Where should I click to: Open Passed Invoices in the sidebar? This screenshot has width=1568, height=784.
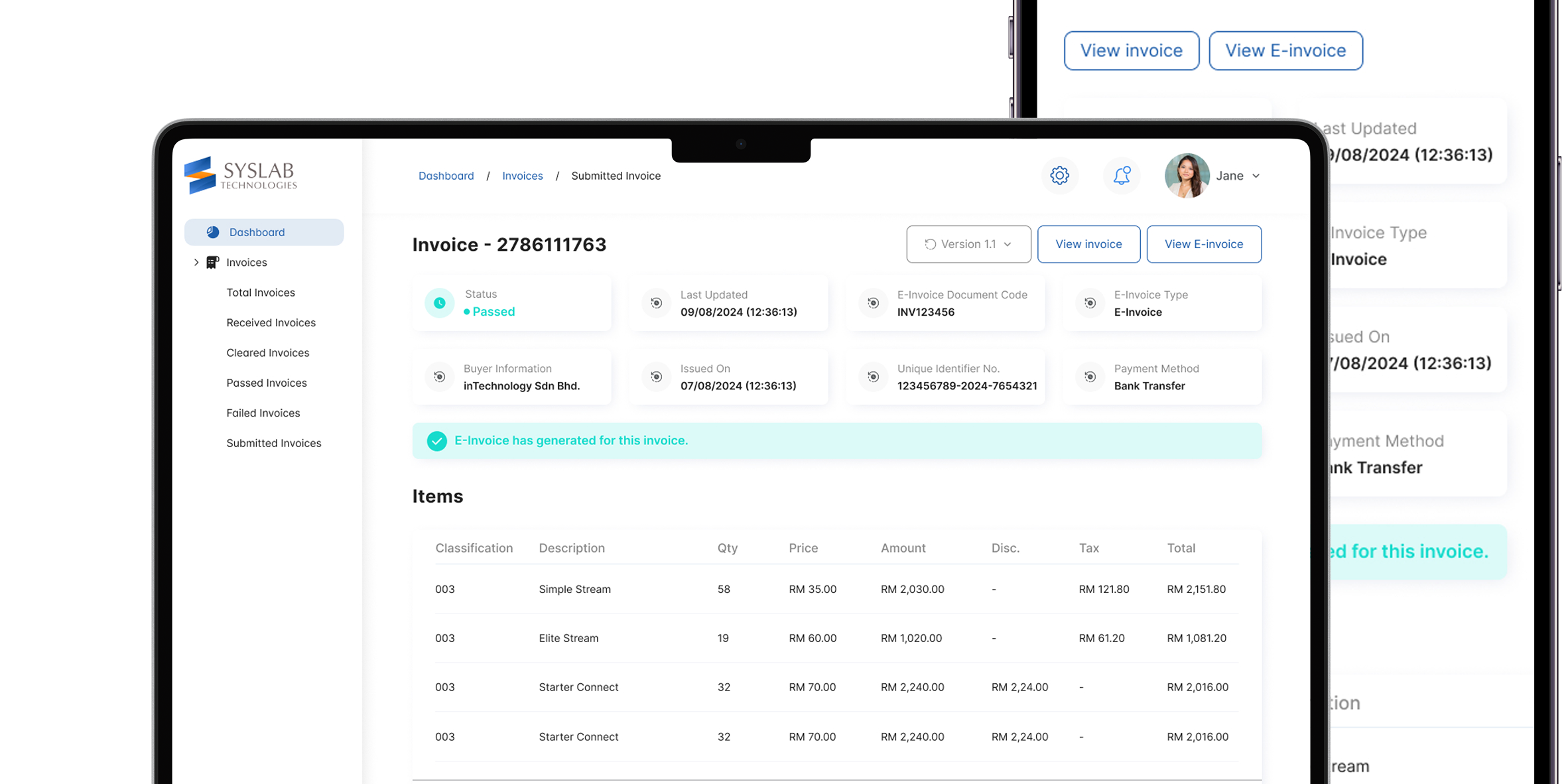(x=266, y=383)
